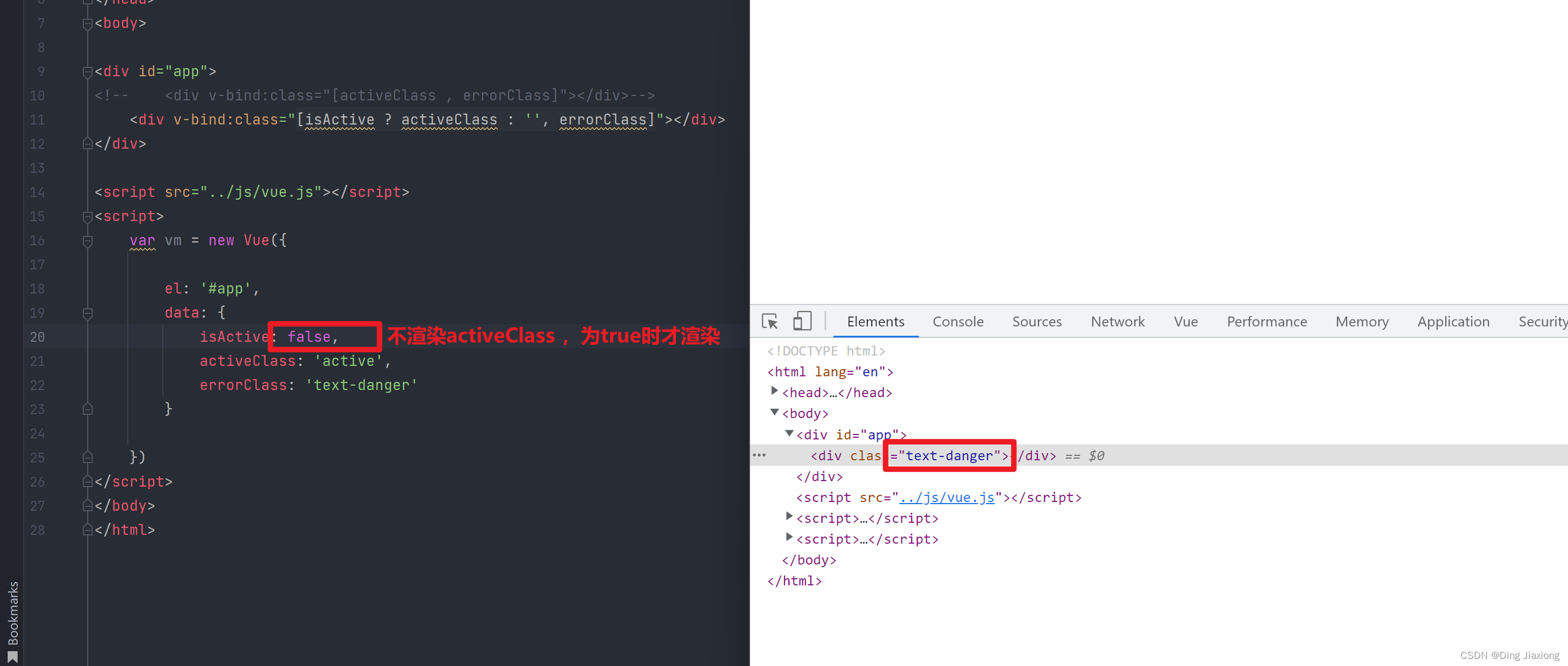This screenshot has height=666, width=1568.
Task: Select line number 20 in the gutter
Action: tap(37, 337)
